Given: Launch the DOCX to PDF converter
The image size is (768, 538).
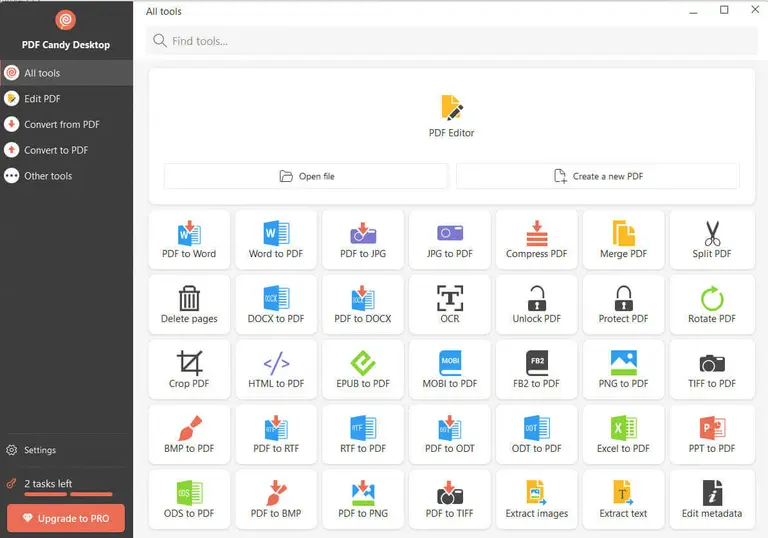Looking at the screenshot, I should coord(276,304).
